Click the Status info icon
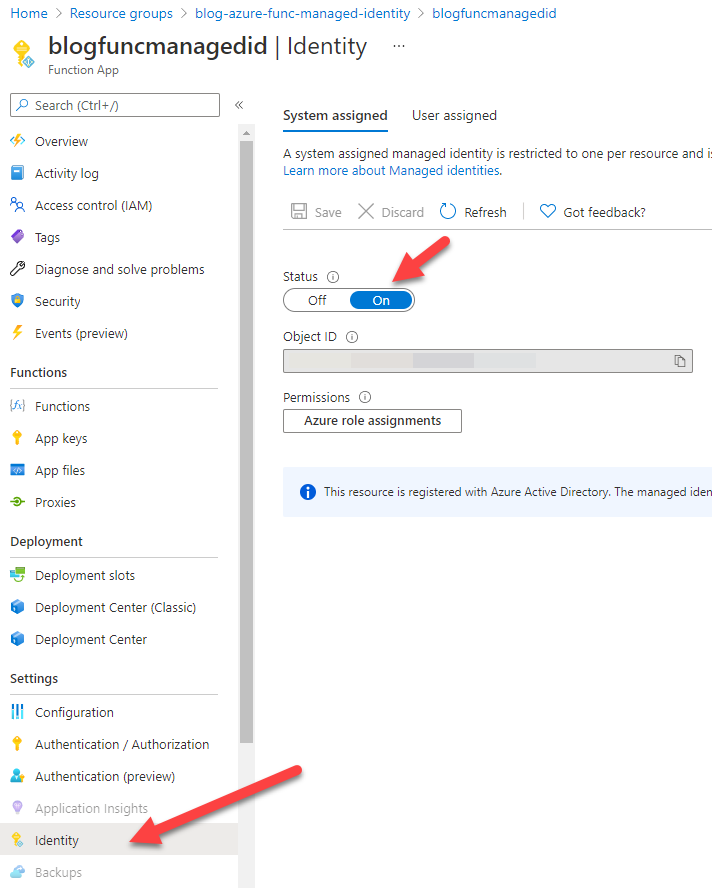The height and width of the screenshot is (888, 712). (x=333, y=277)
